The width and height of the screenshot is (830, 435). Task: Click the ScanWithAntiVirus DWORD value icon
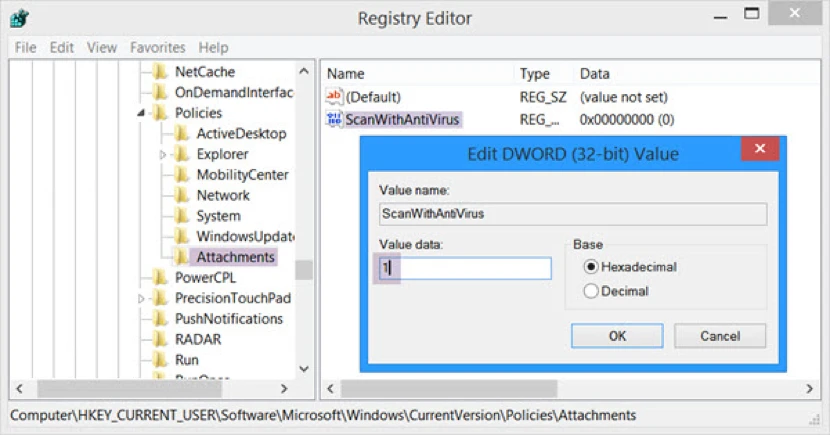[334, 120]
